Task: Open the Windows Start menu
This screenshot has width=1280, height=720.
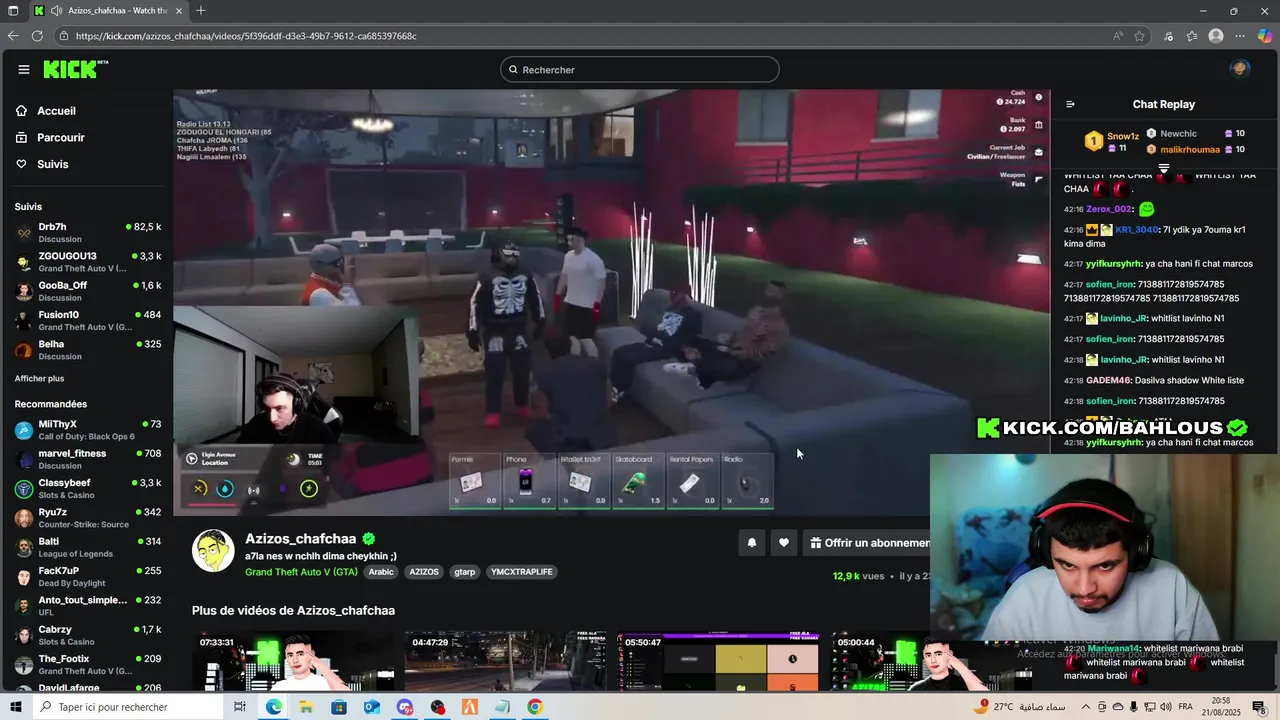Action: point(14,707)
